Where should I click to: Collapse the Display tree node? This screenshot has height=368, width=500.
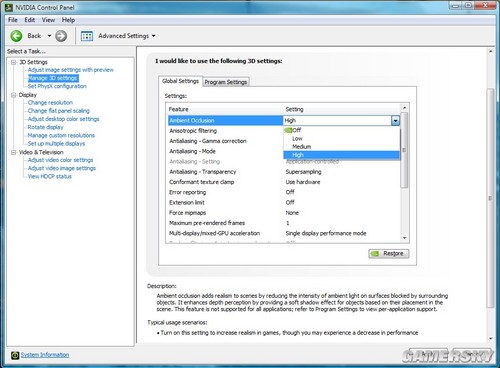pos(14,95)
